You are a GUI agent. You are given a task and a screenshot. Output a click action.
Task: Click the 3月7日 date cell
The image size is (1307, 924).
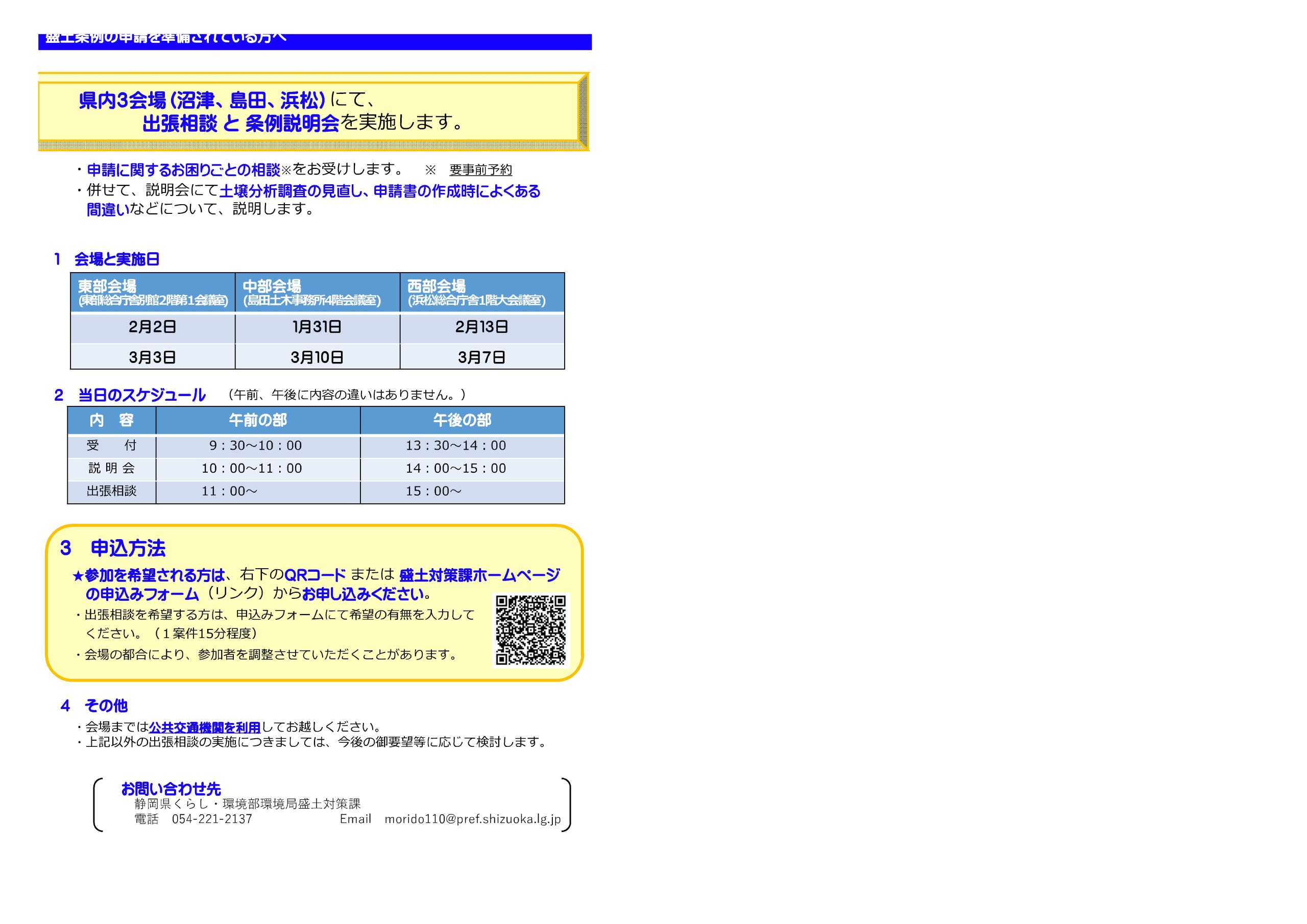481,357
